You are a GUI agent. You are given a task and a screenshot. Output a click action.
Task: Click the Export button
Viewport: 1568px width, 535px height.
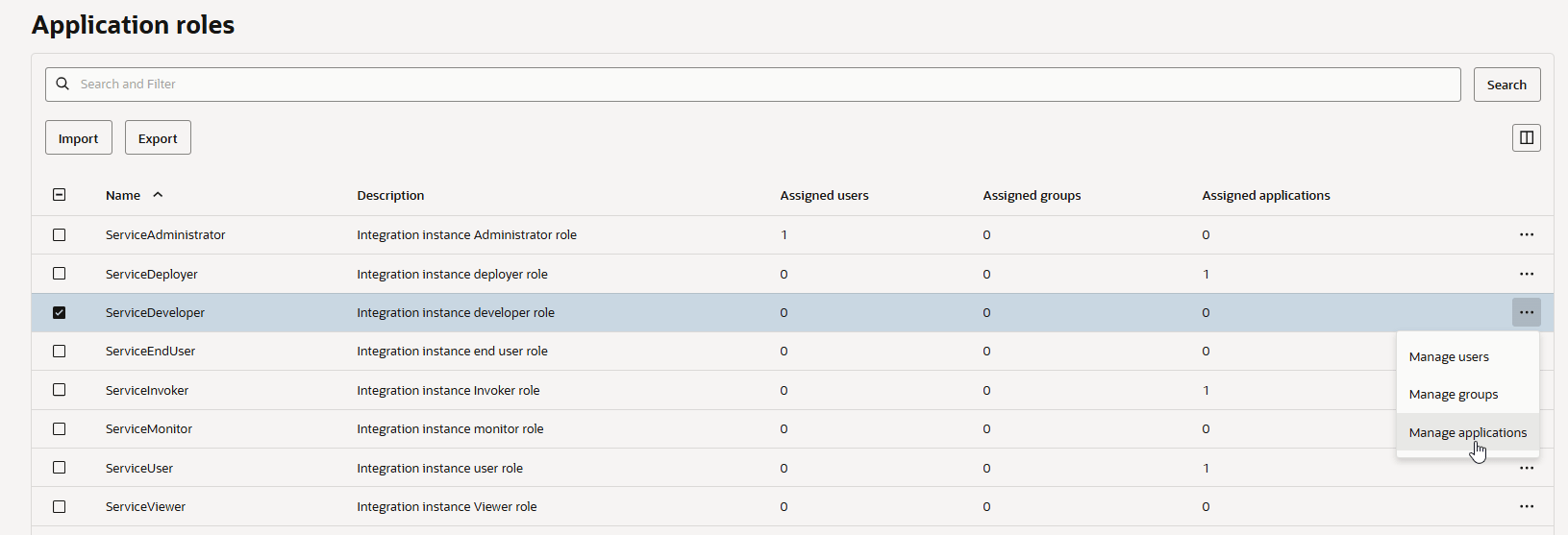[x=158, y=137]
